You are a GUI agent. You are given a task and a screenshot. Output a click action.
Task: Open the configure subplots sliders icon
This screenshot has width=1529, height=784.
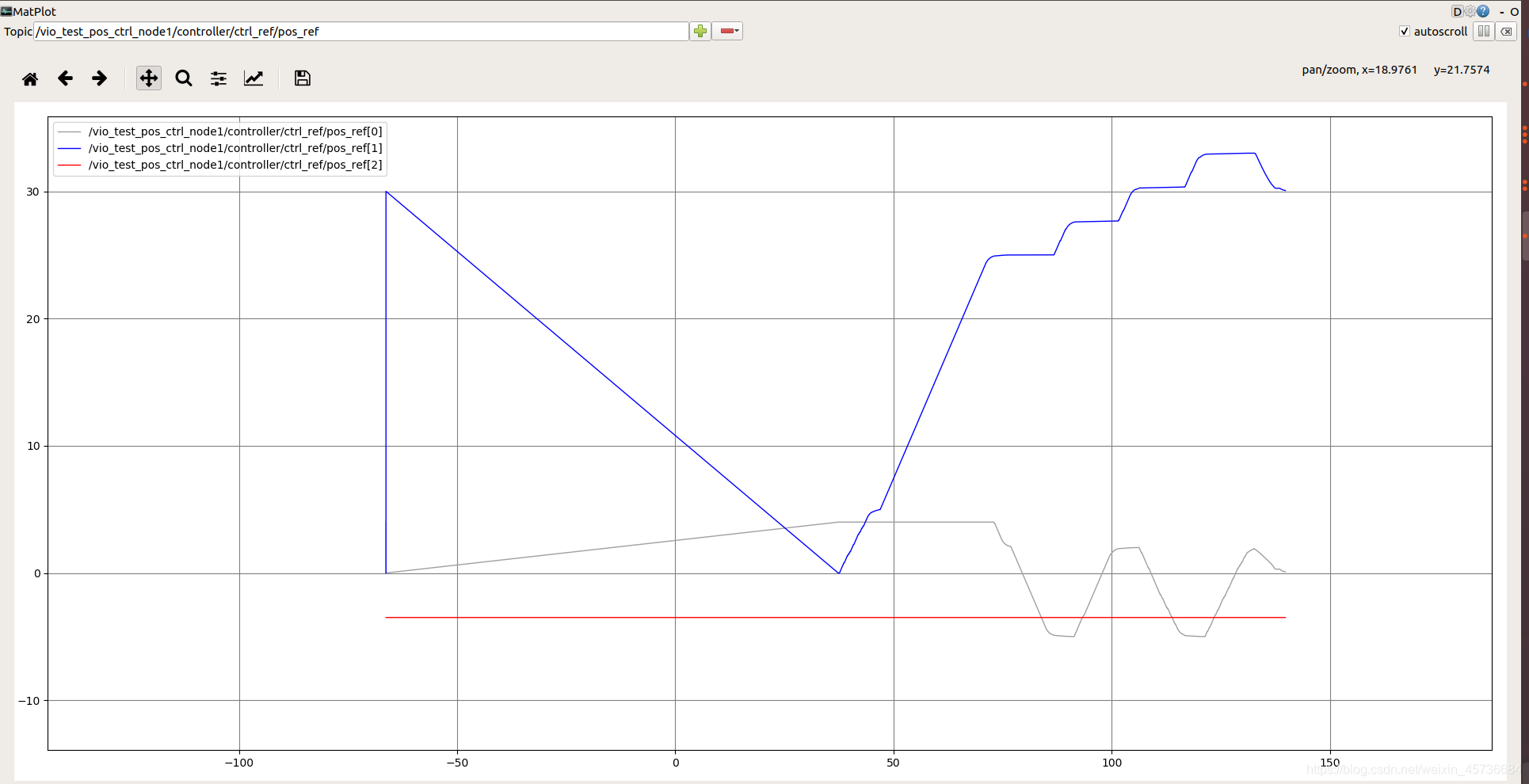click(219, 78)
